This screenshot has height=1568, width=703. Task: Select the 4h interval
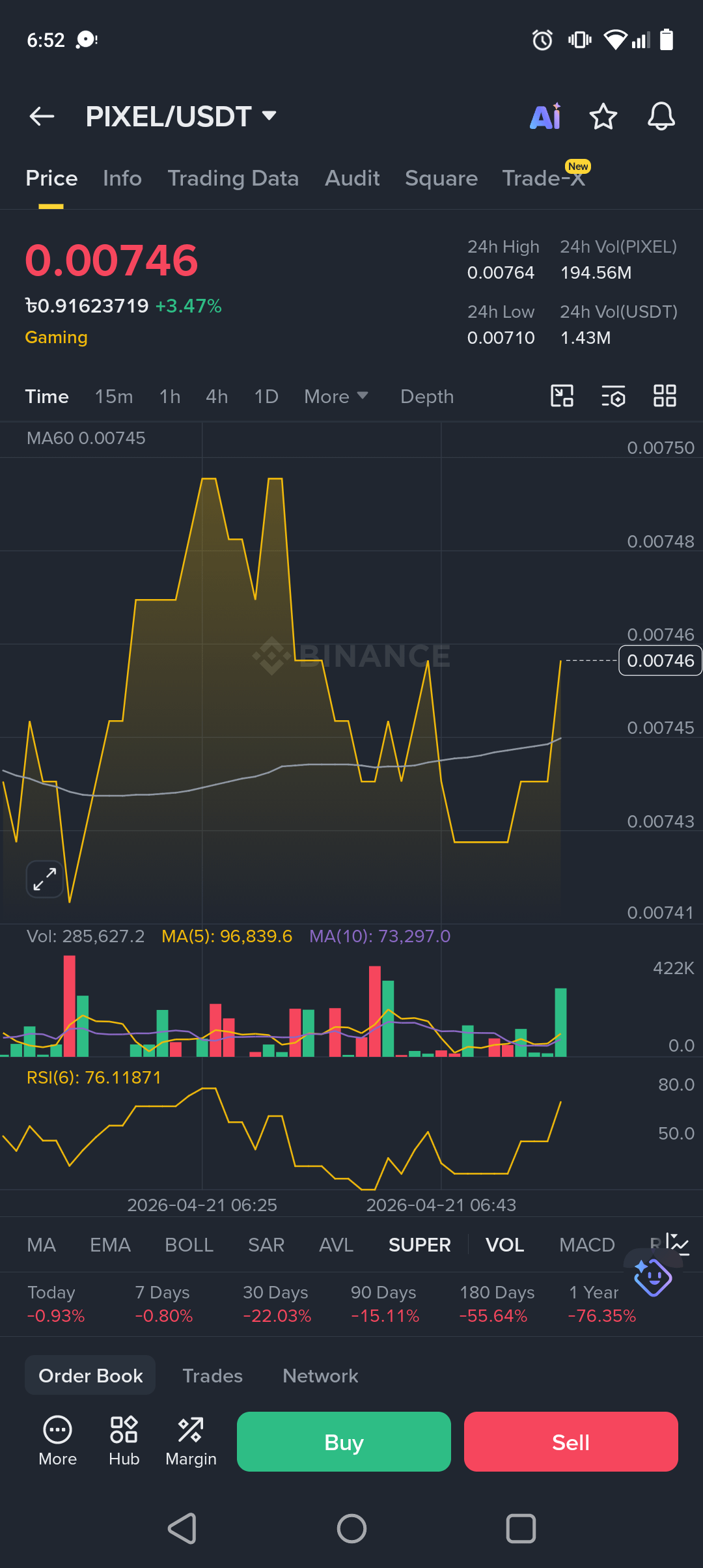tap(217, 397)
